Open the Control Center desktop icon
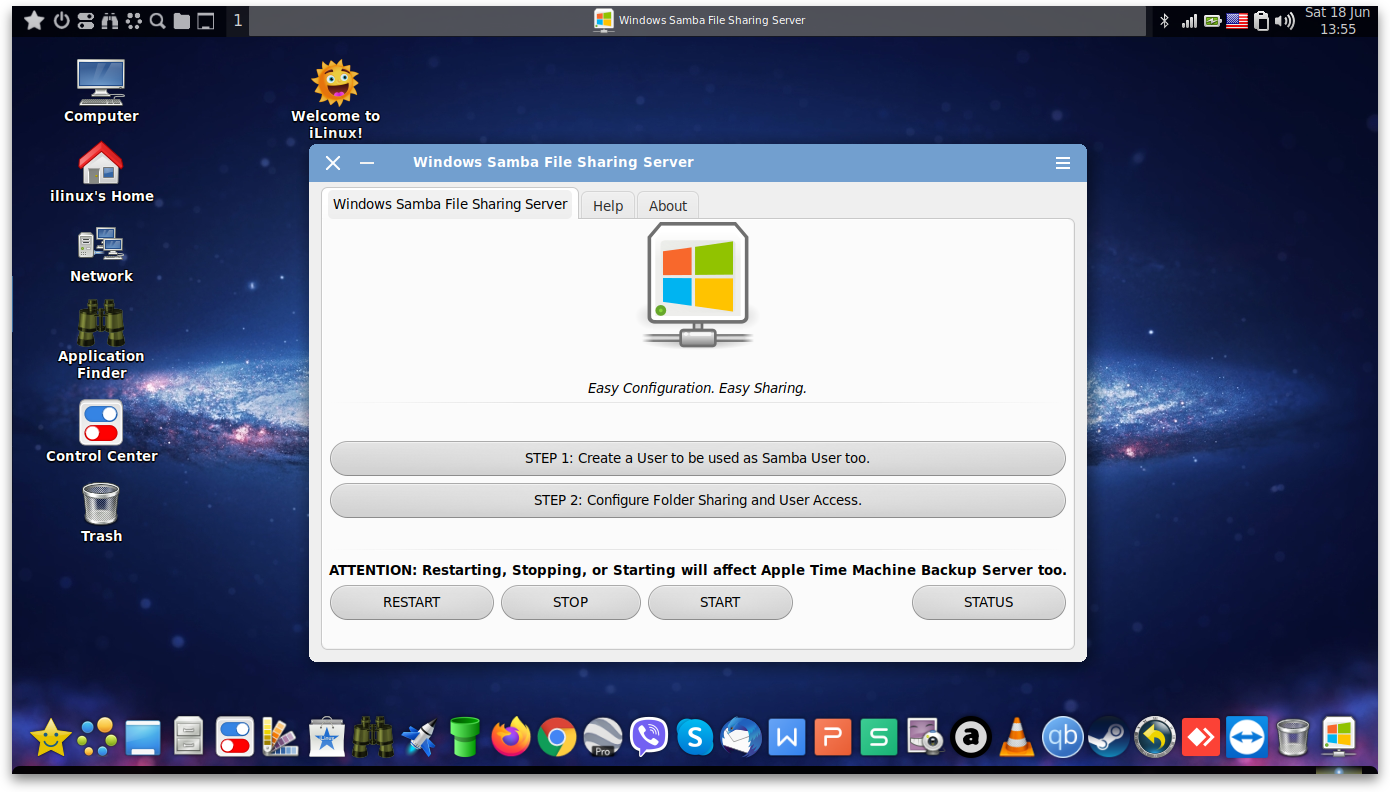This screenshot has width=1390, height=792. tap(101, 432)
